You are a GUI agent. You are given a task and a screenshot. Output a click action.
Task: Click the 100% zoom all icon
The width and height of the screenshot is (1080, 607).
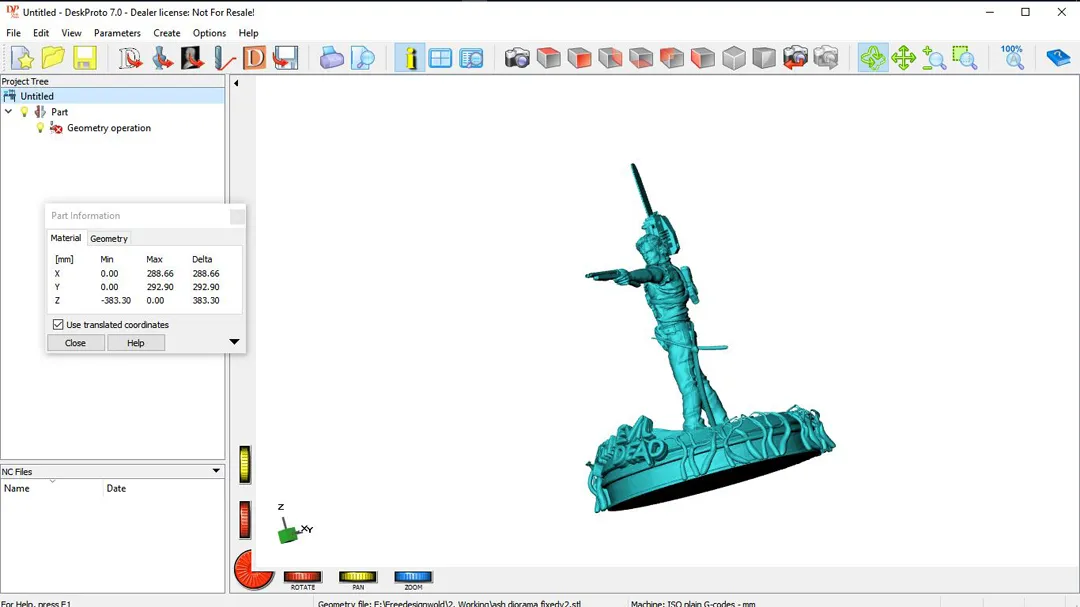(x=1012, y=58)
